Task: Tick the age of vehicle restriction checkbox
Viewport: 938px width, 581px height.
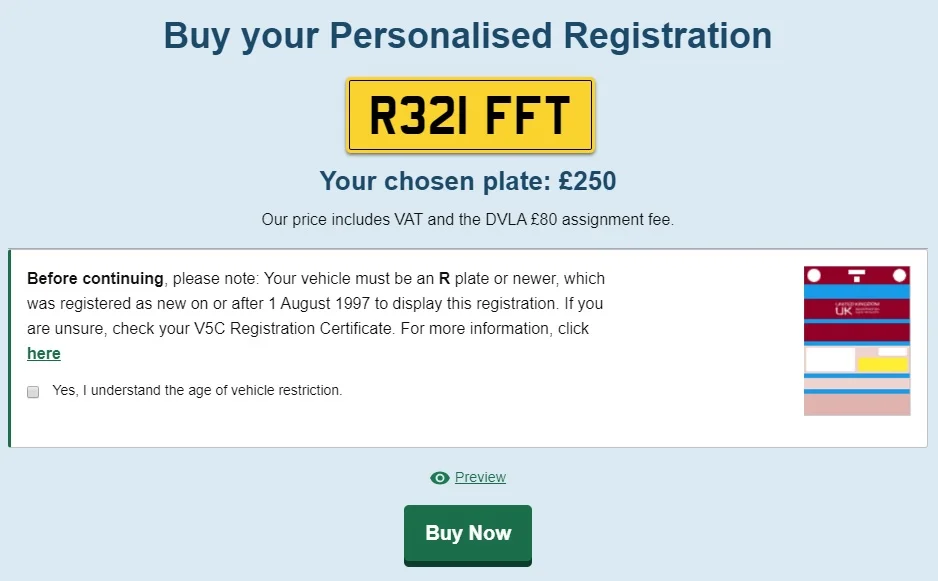Action: (x=33, y=391)
